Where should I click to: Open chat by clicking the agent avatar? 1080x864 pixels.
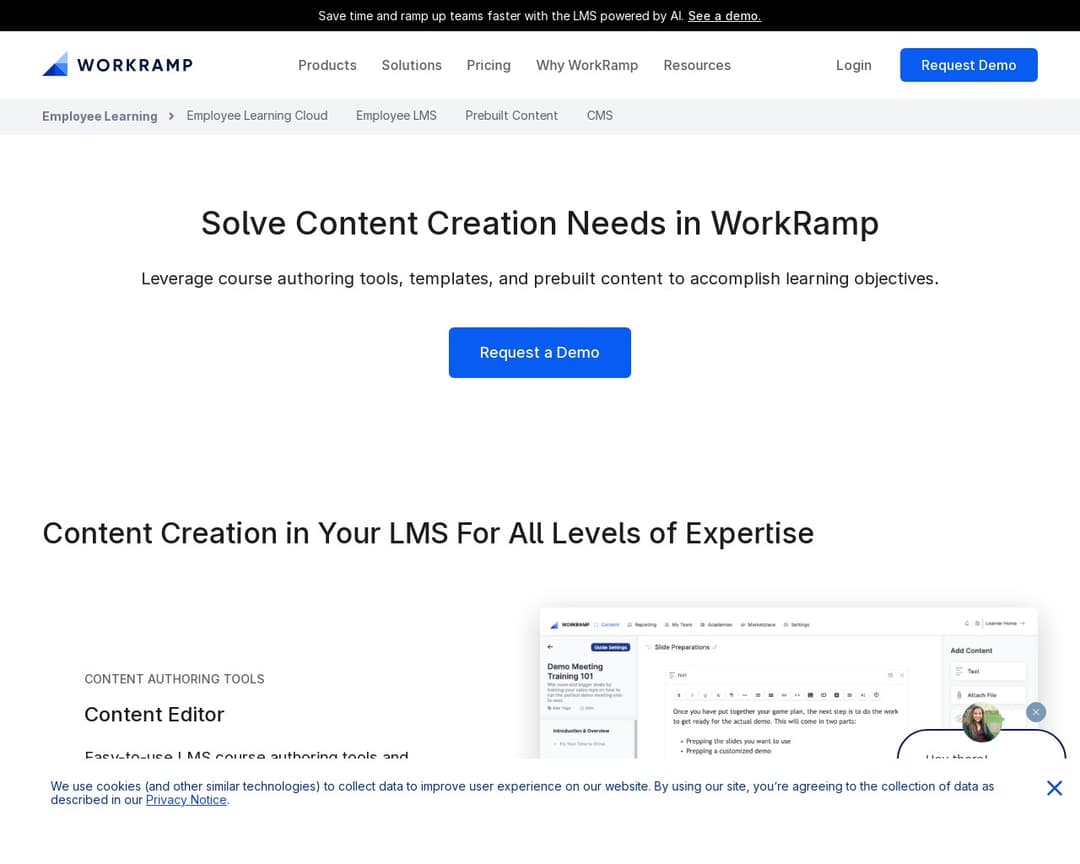981,723
